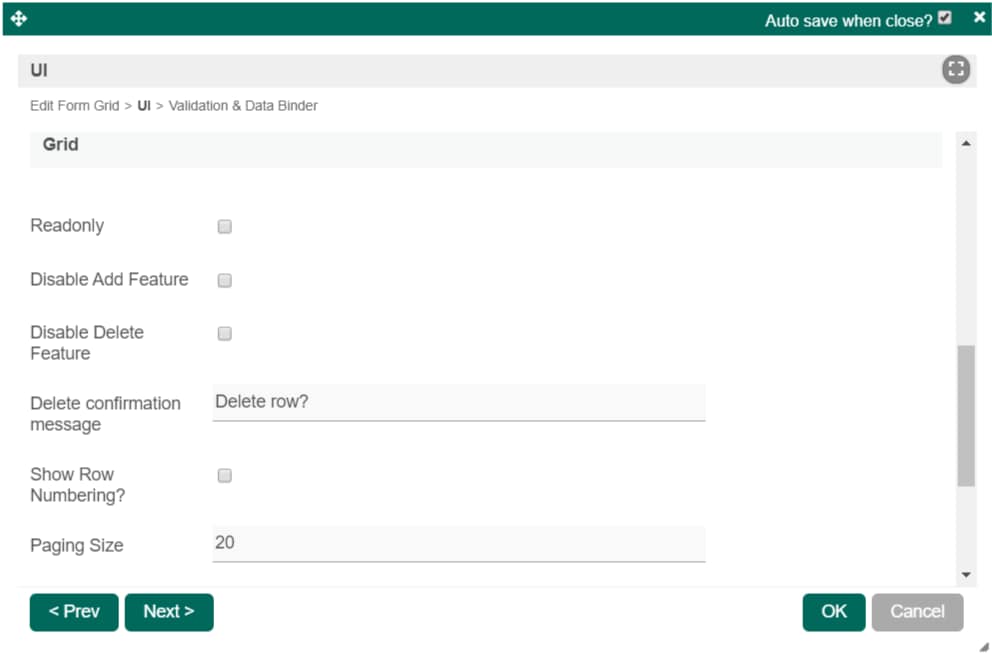Click the Disable Delete Feature label
Image resolution: width=992 pixels, height=655 pixels.
(87, 343)
